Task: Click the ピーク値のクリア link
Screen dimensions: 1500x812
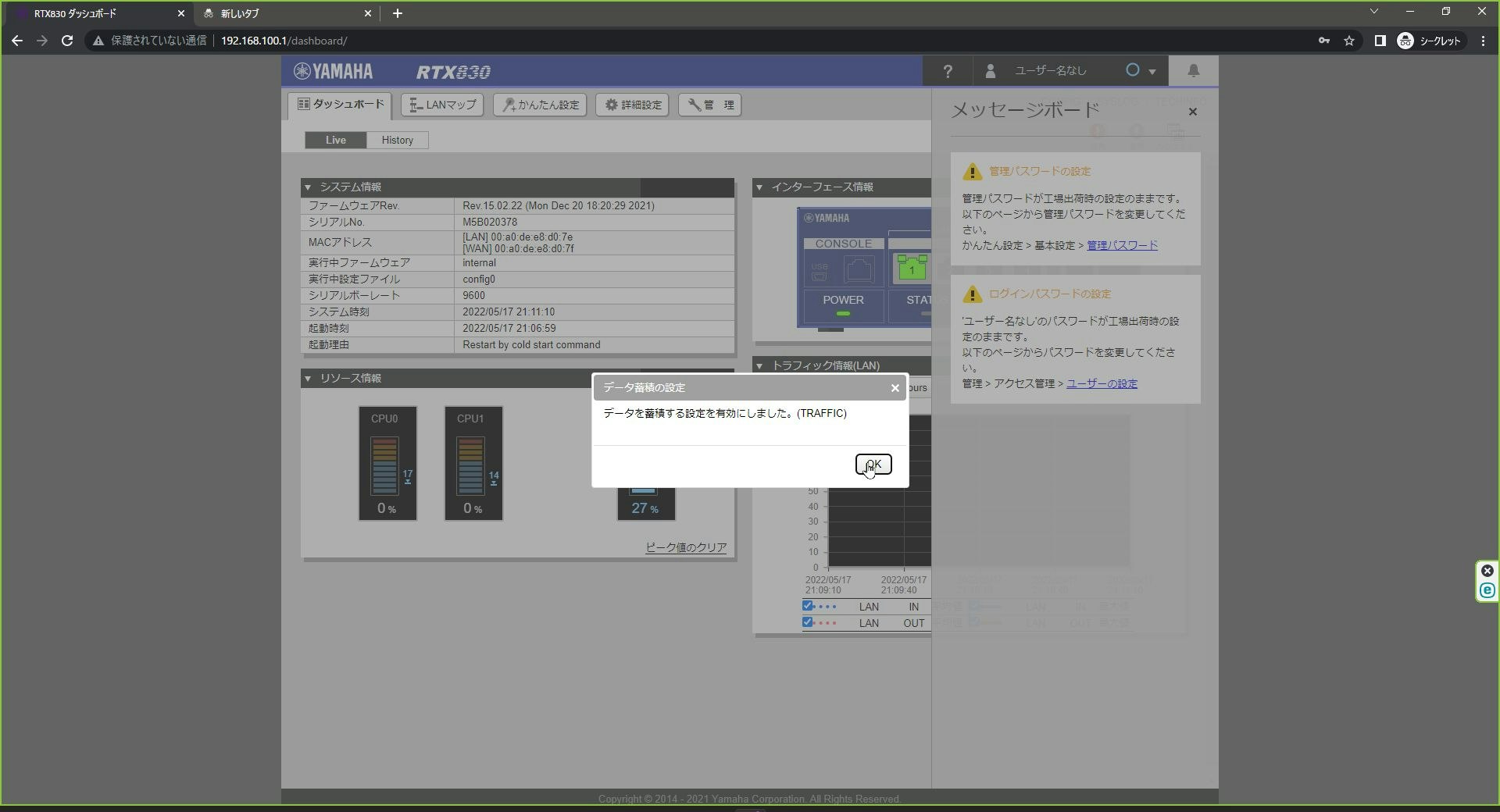Action: click(686, 547)
